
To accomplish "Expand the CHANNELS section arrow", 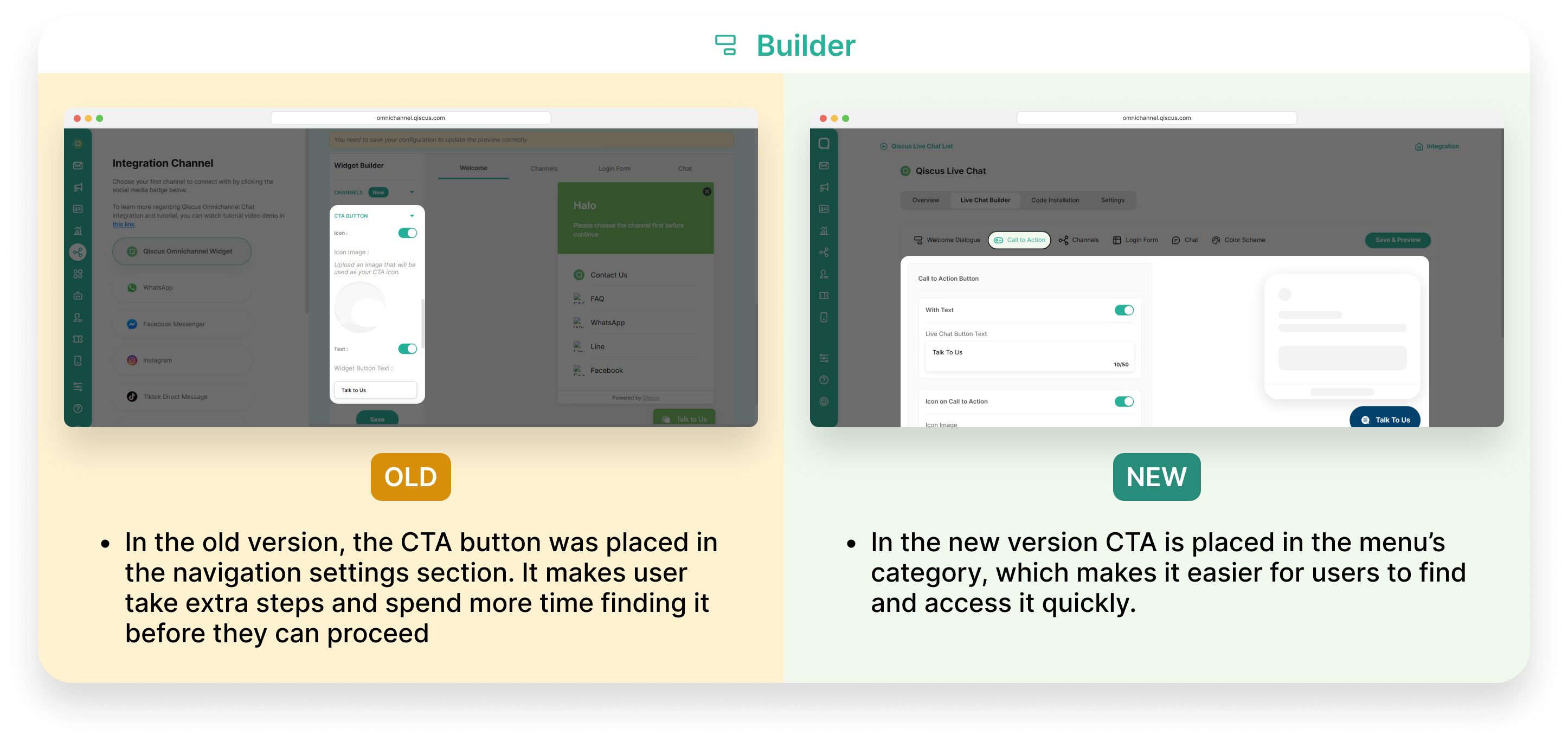I will tap(412, 192).
